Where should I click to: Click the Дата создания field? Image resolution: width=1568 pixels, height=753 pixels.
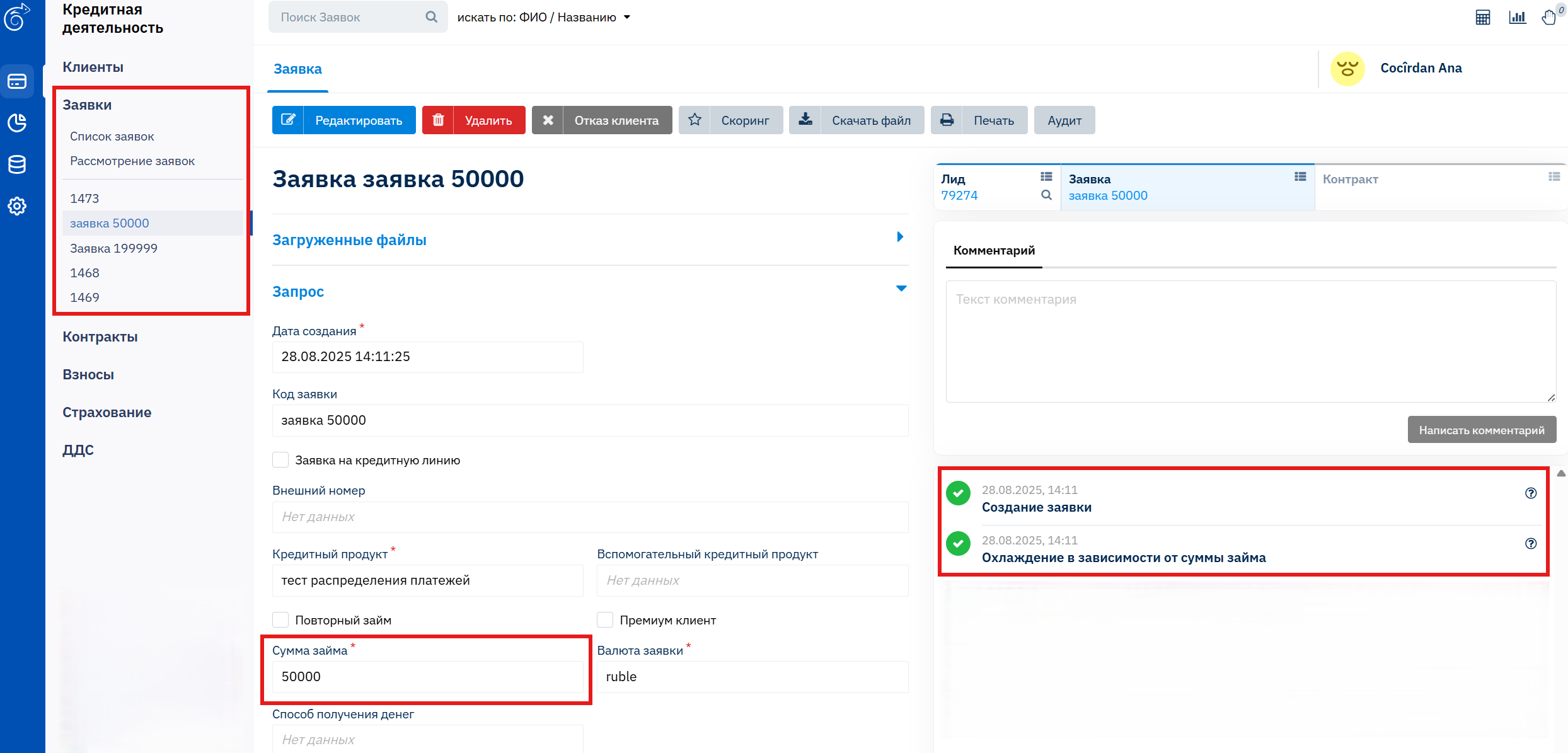428,357
